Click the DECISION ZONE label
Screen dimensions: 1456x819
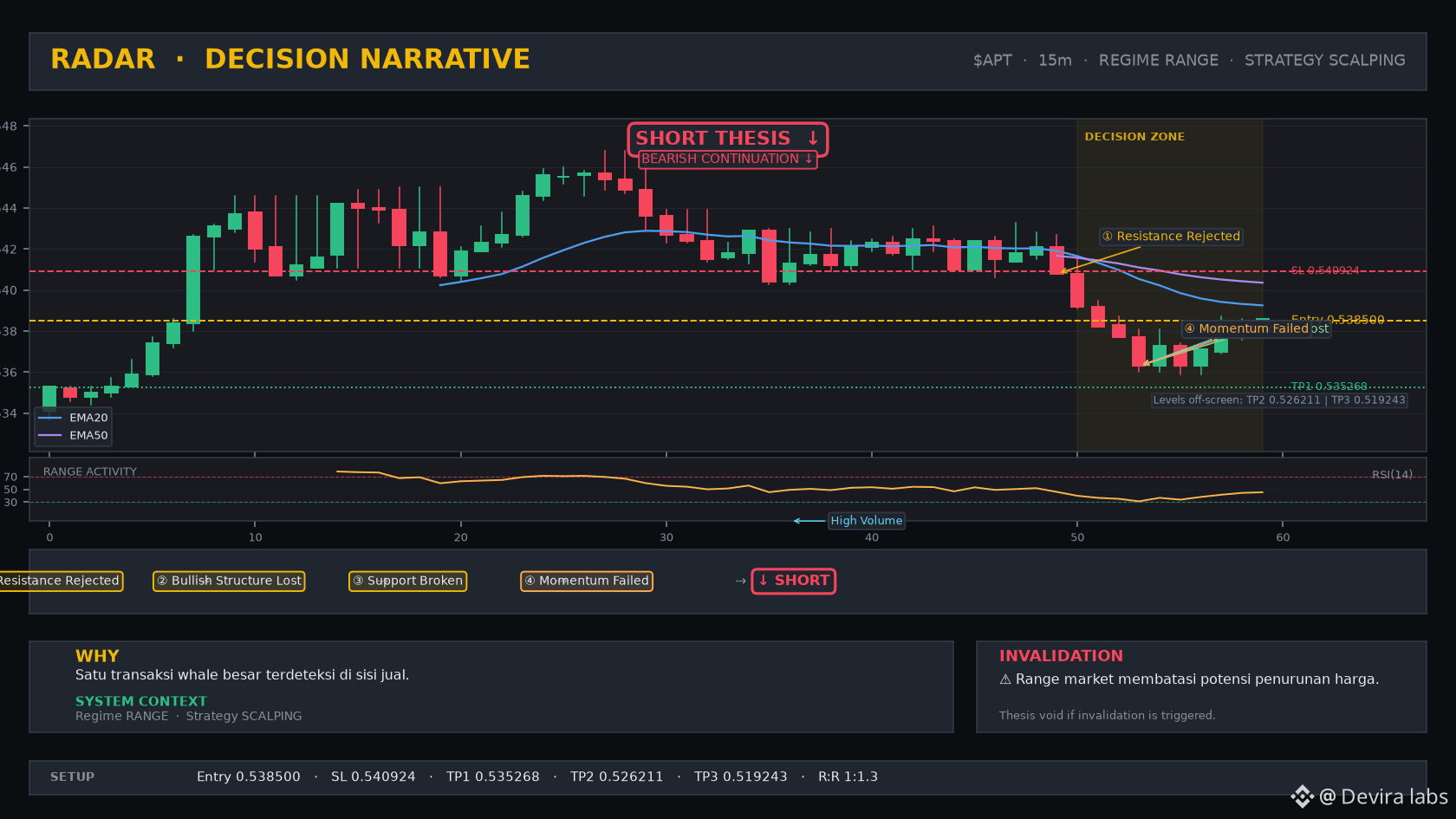tap(1134, 137)
